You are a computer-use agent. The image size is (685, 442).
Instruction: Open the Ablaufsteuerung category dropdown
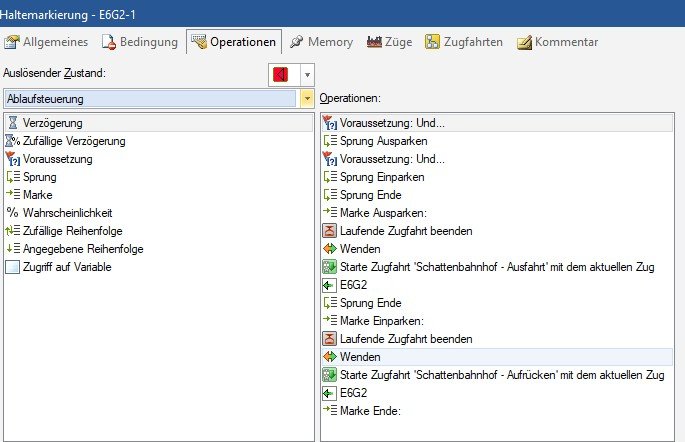pyautogui.click(x=306, y=99)
